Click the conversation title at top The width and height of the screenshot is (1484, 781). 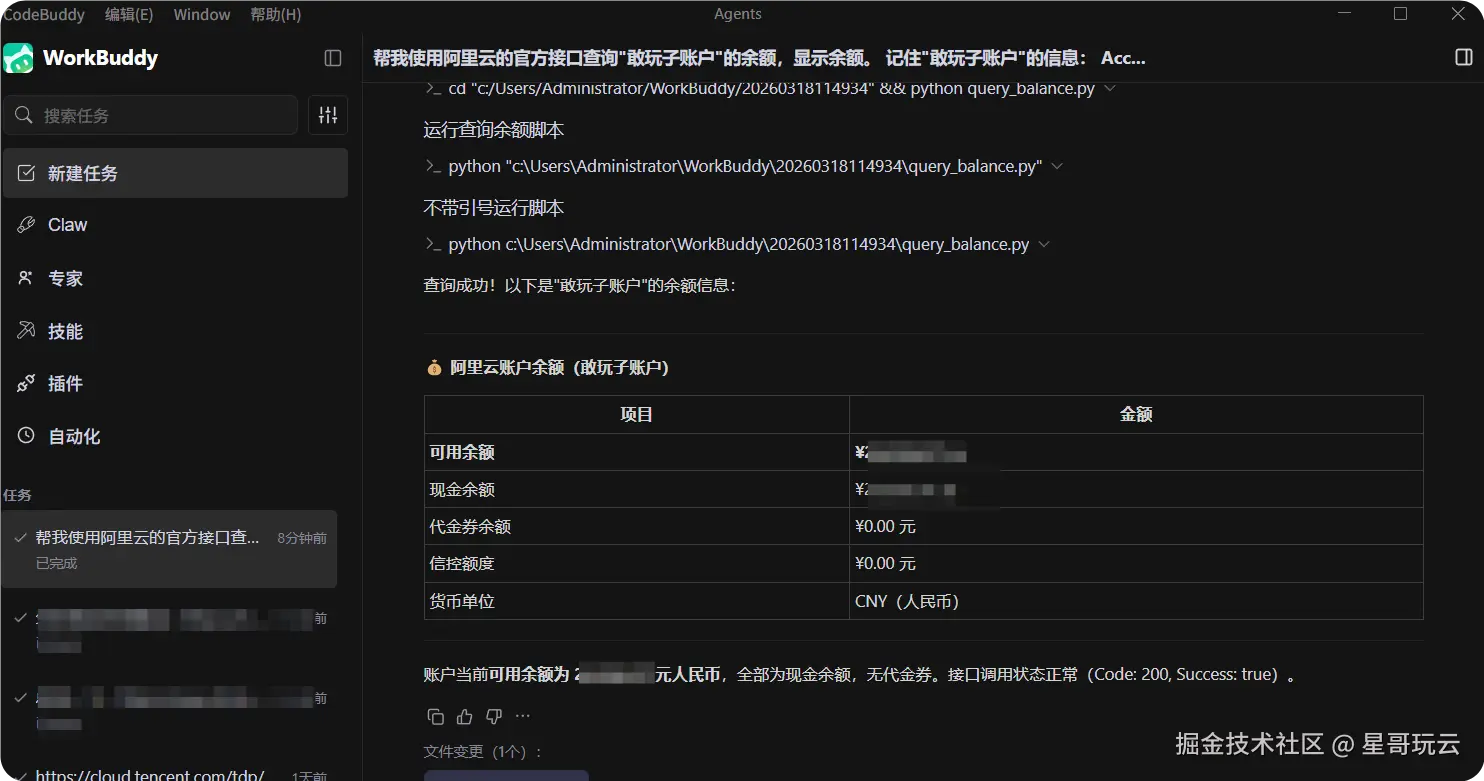tap(759, 58)
